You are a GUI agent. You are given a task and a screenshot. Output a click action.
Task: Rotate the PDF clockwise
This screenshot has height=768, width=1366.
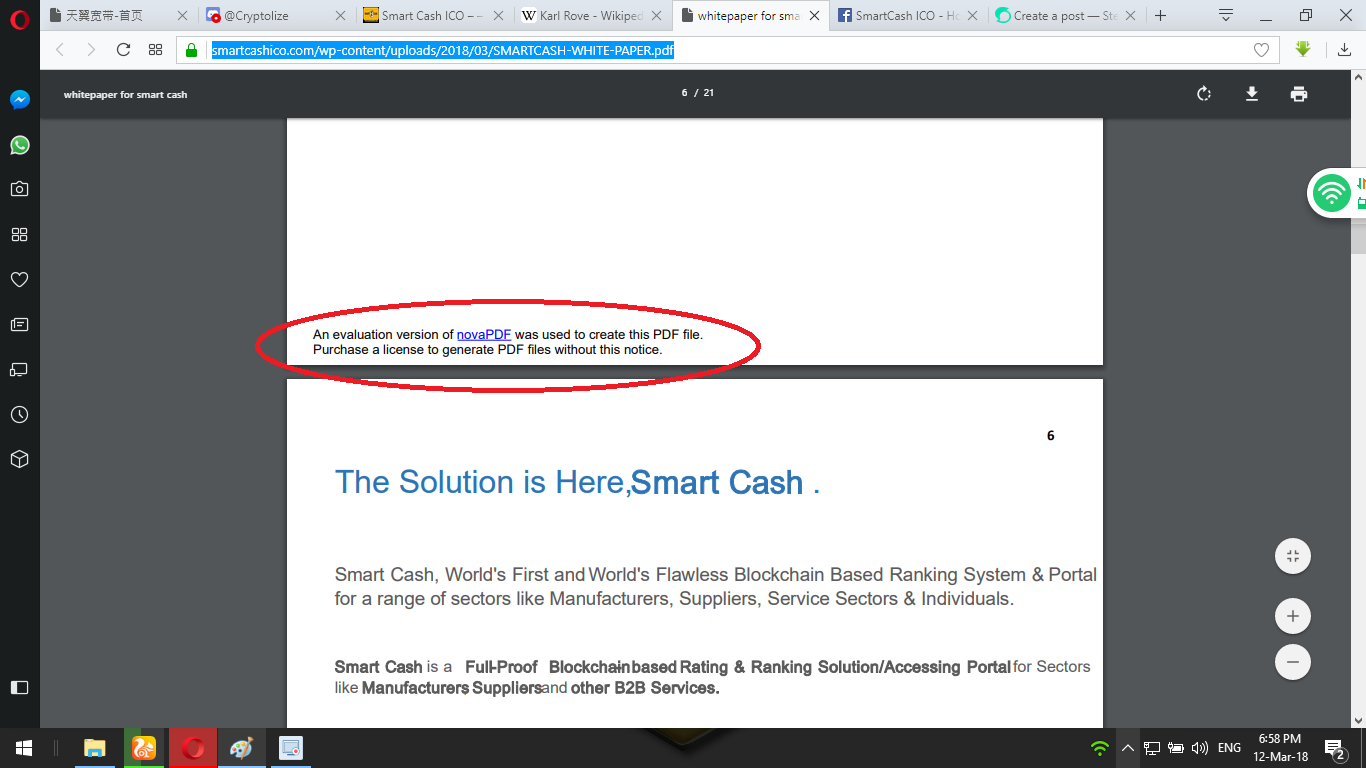(1204, 94)
